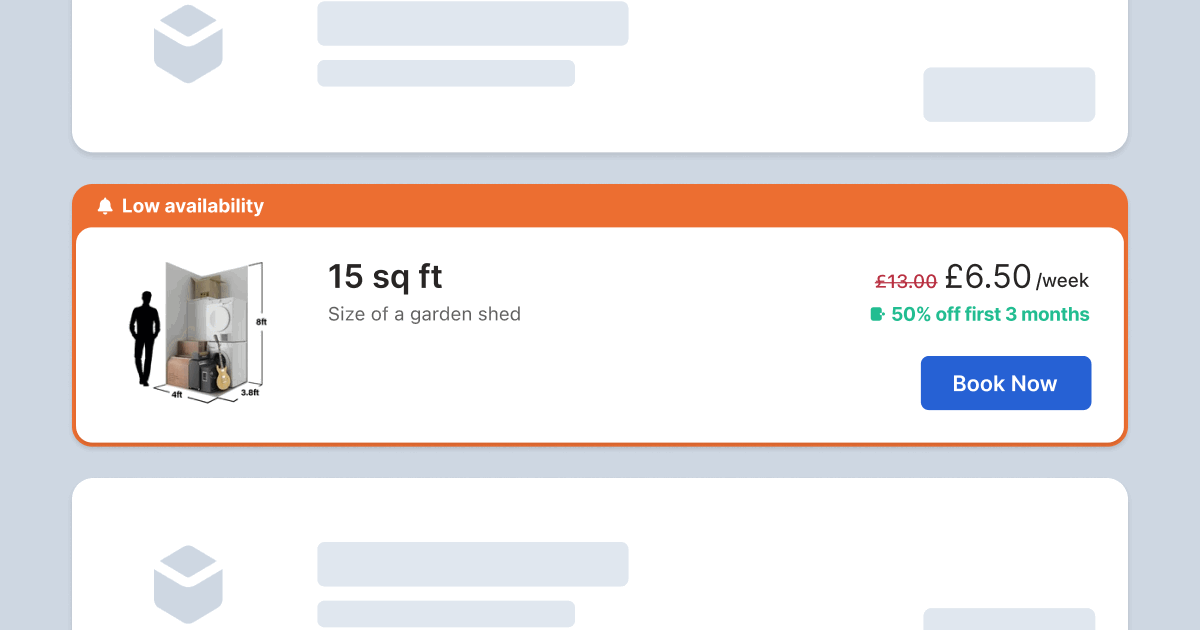Click the grey placeholder button in the top card
Screen dimensions: 1200x630
point(1009,95)
